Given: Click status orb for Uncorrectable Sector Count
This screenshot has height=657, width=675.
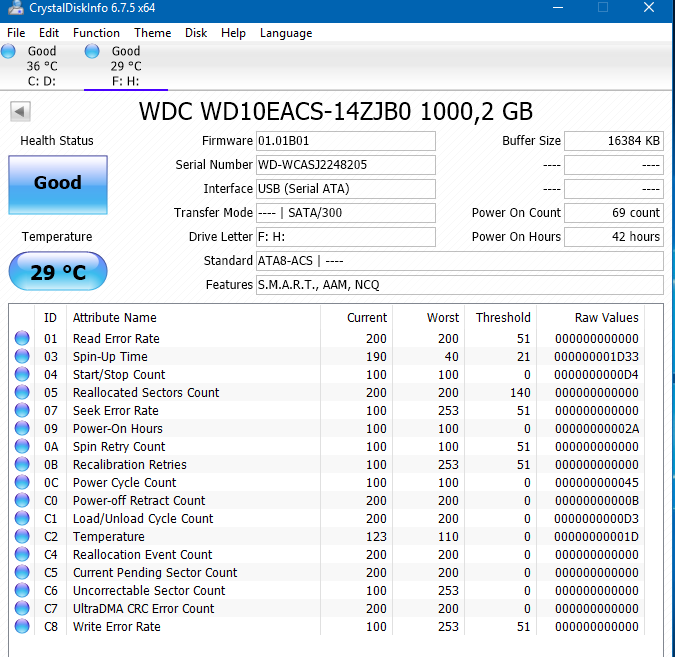Looking at the screenshot, I should tap(22, 590).
